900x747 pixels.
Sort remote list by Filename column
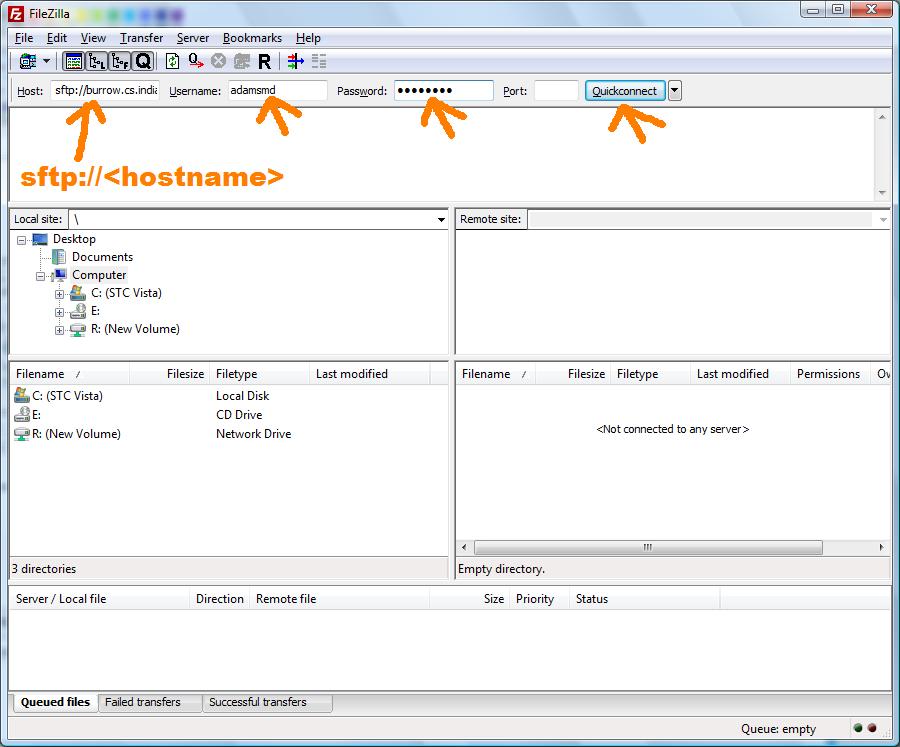(496, 374)
